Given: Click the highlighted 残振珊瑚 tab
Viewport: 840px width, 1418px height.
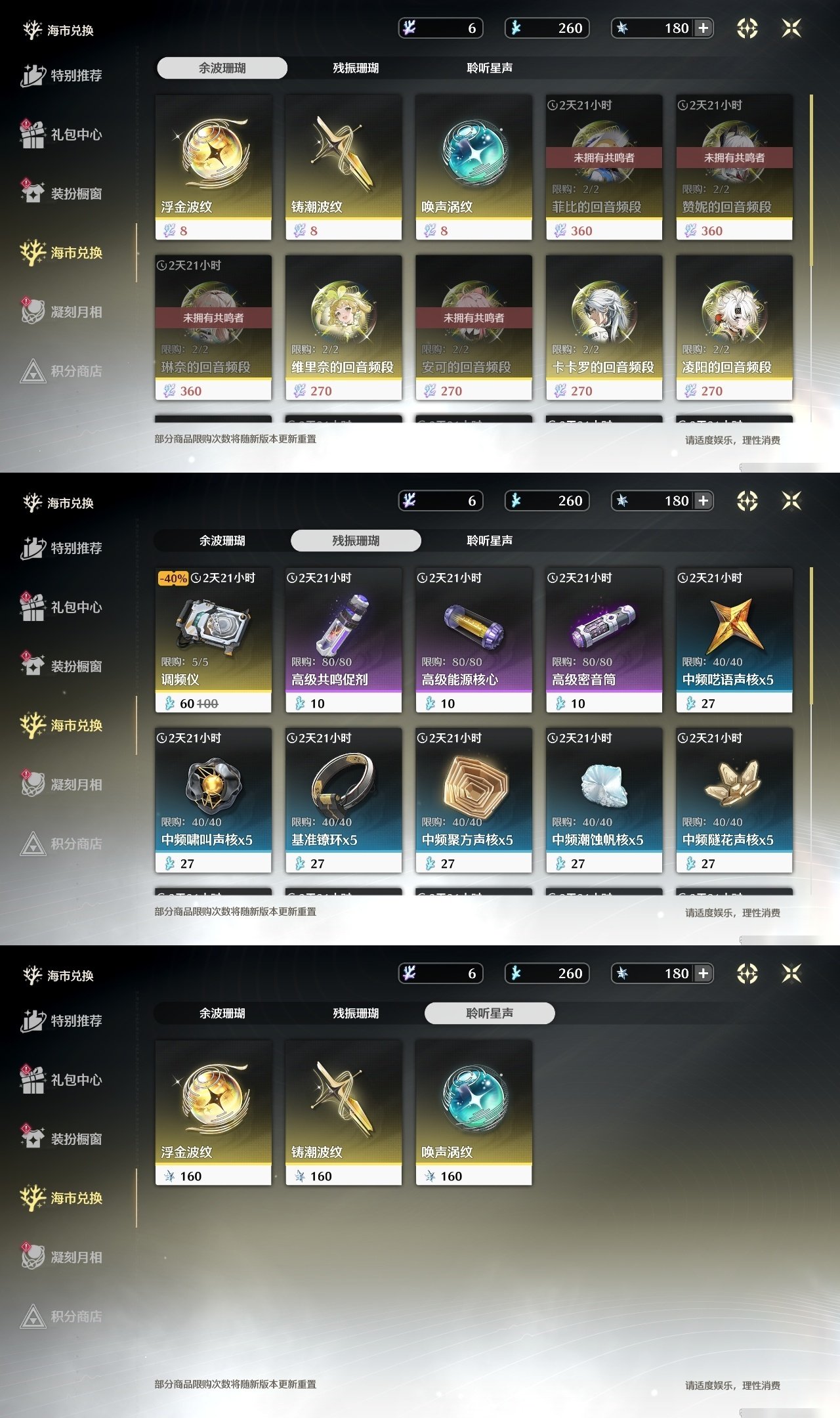Looking at the screenshot, I should (356, 540).
